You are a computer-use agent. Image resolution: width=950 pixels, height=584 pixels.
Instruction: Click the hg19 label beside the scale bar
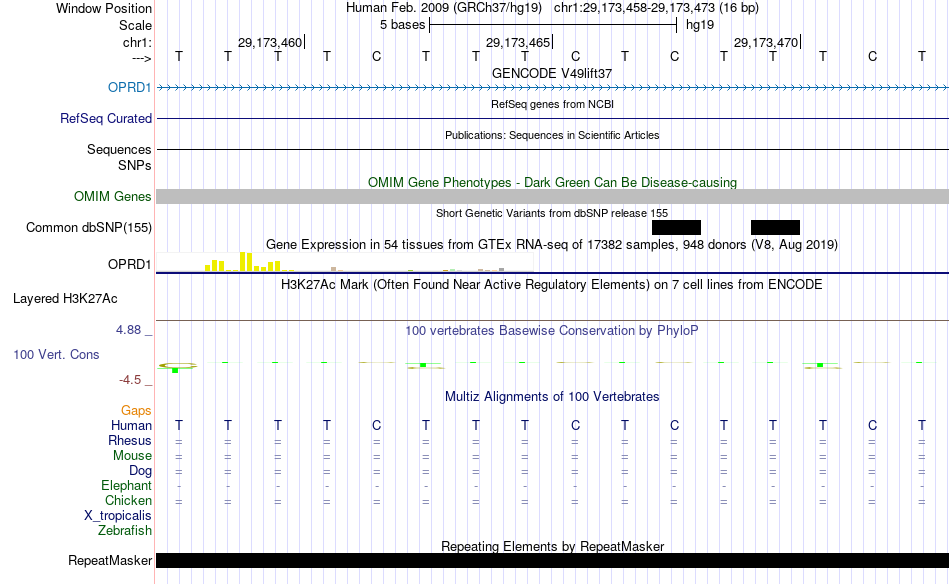point(700,25)
